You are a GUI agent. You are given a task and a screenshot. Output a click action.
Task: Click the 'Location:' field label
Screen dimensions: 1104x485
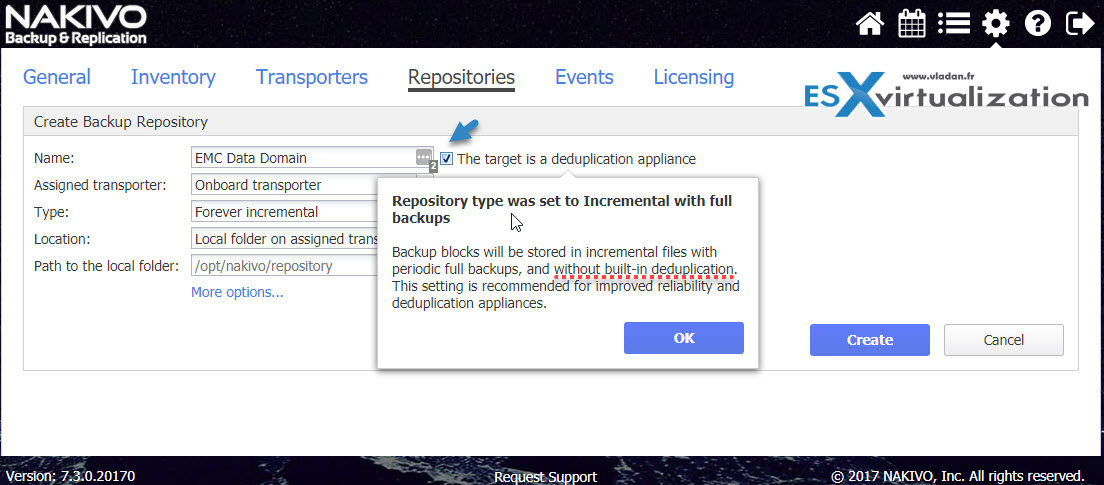click(x=62, y=239)
